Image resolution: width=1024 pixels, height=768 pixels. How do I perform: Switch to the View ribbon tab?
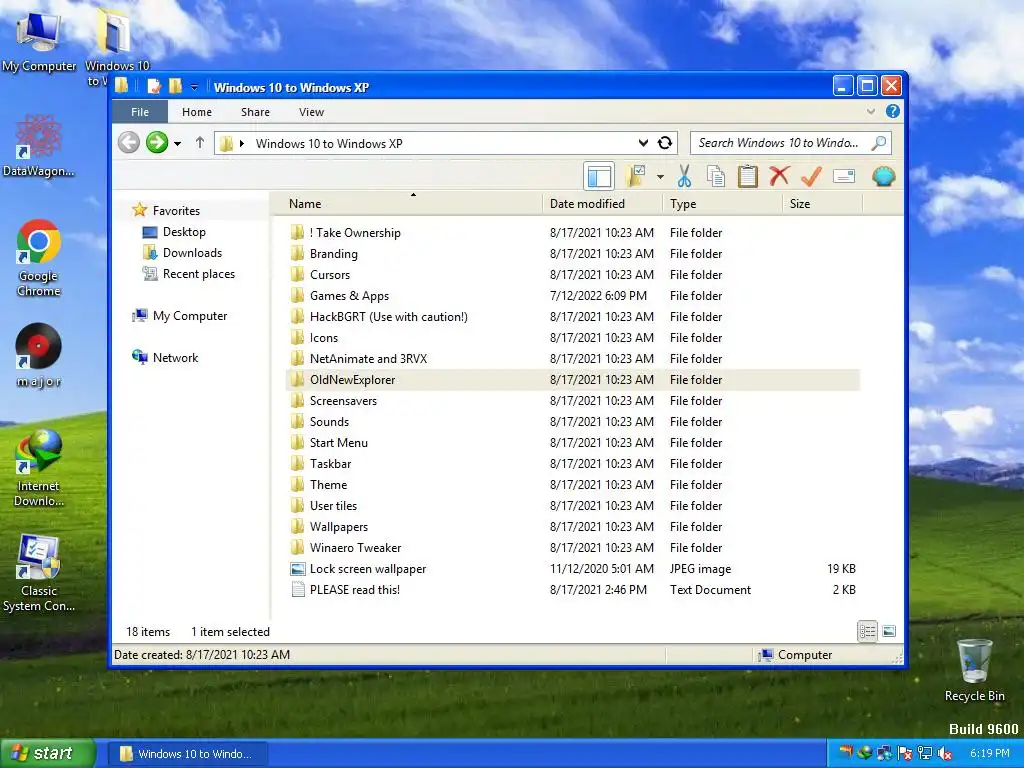(312, 112)
